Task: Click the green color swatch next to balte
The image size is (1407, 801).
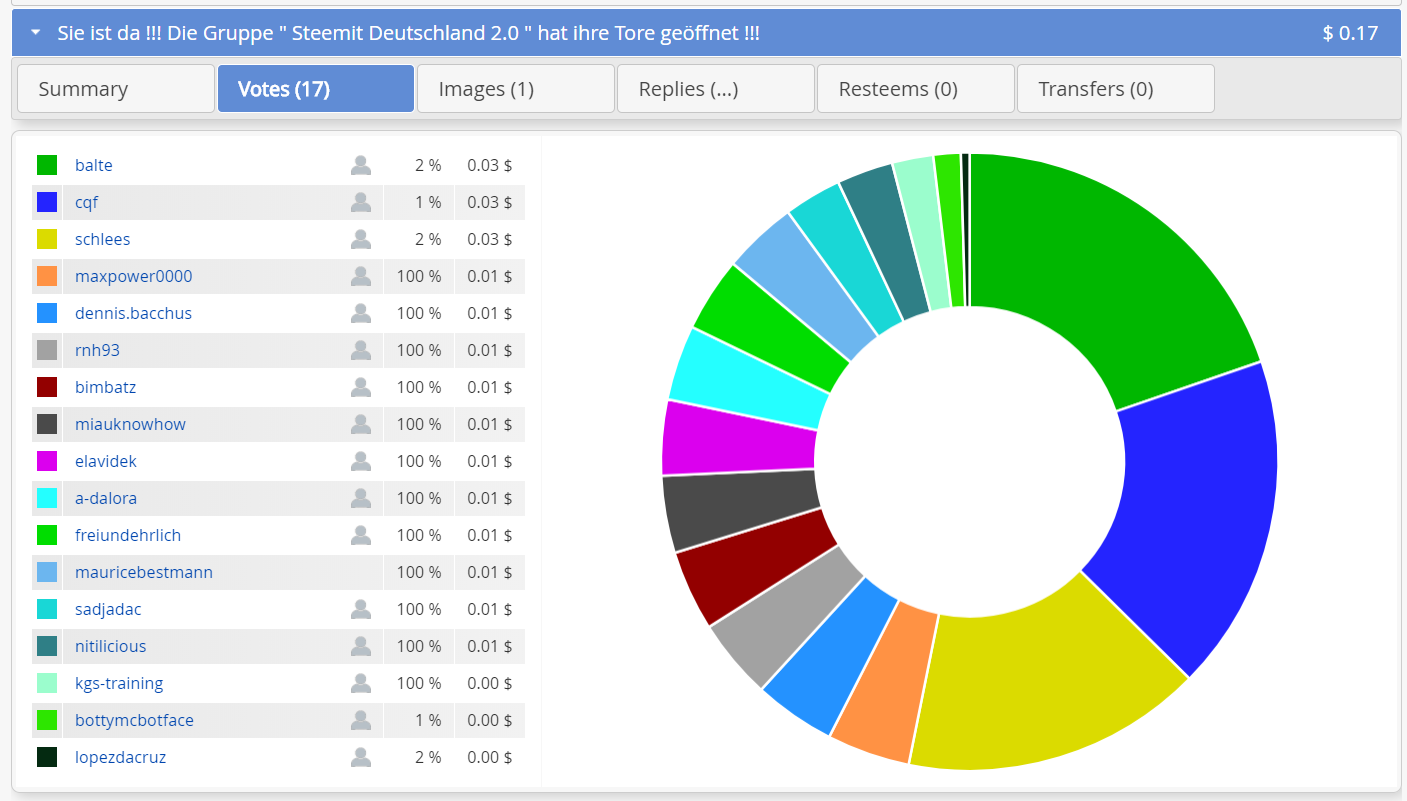Action: (47, 165)
